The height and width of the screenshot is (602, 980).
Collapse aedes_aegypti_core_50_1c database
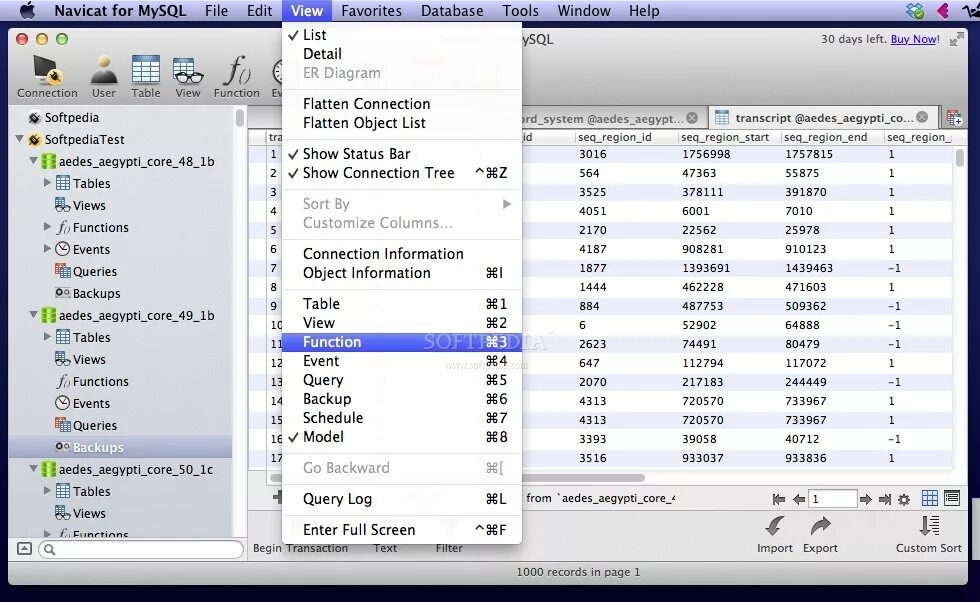tap(34, 468)
